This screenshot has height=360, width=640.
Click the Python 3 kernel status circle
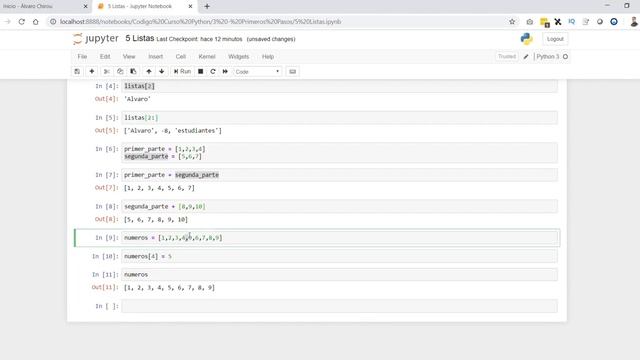(x=565, y=57)
